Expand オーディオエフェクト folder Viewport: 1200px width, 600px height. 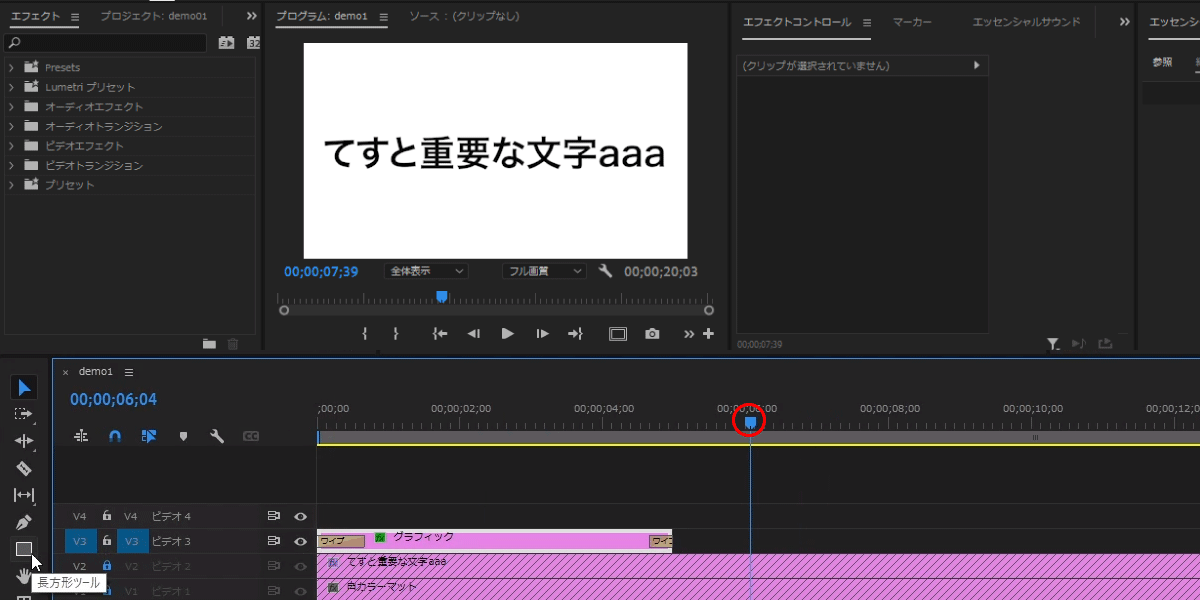(x=11, y=107)
